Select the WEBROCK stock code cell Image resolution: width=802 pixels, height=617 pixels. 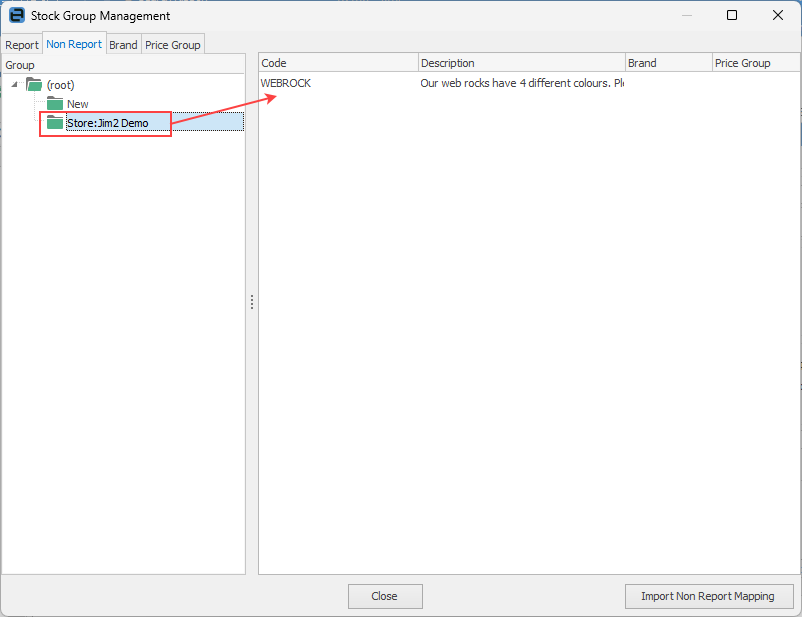pos(285,83)
